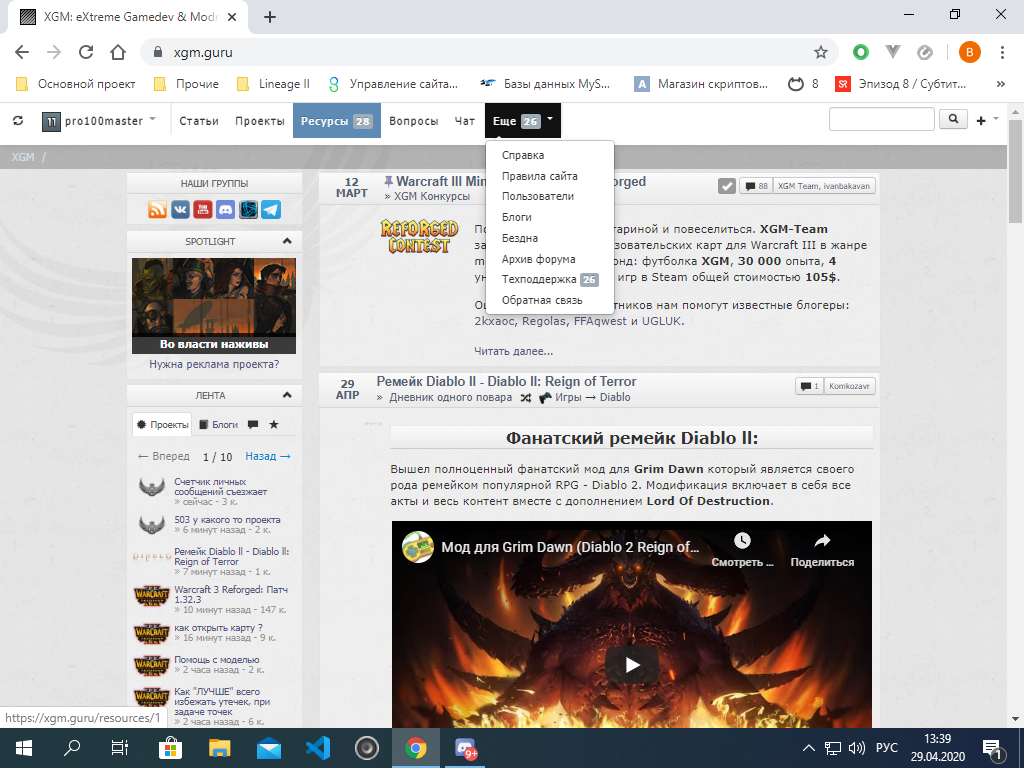Open the YouTube channel icon

203,210
